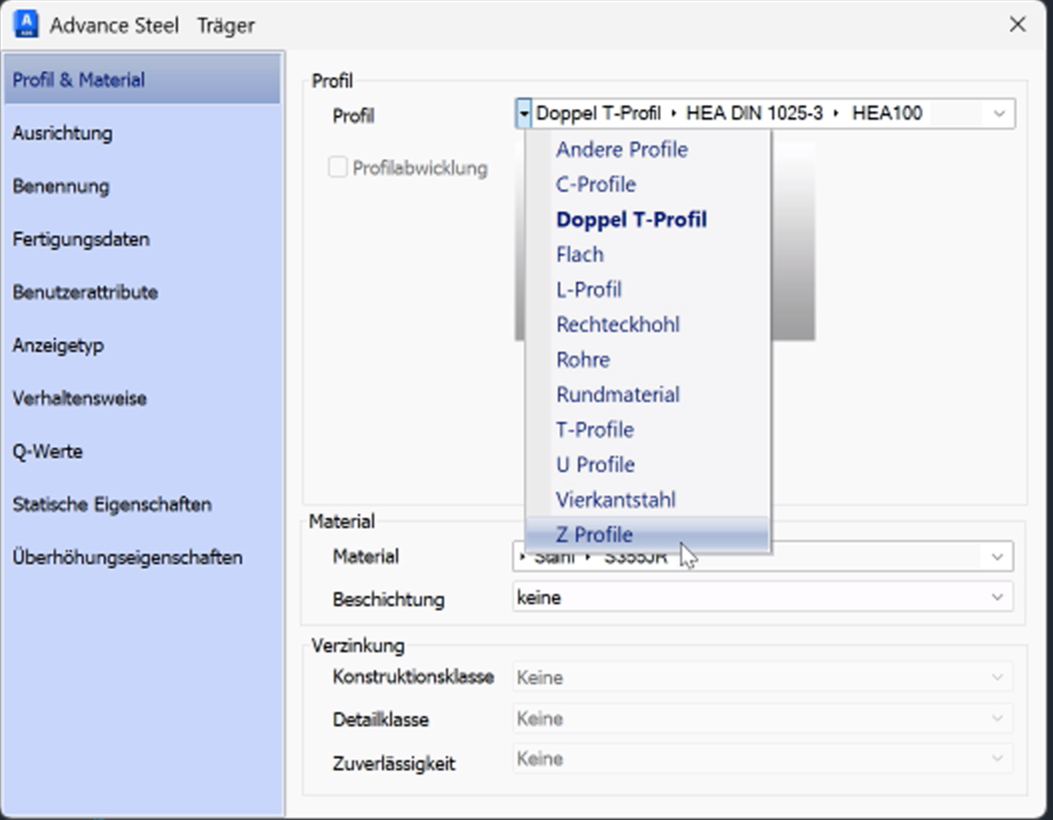Select C-Profile in the profile menu
1053x820 pixels.
647,184
